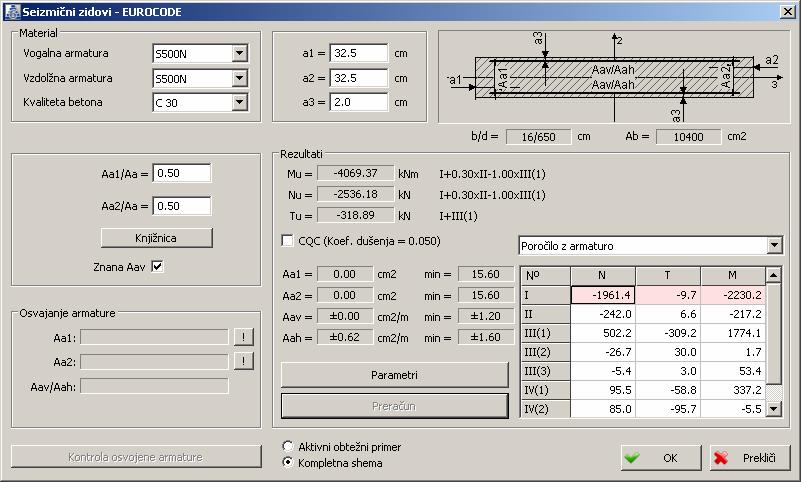
Task: Enable the CQC damping coefficient checkbox
Action: point(288,240)
